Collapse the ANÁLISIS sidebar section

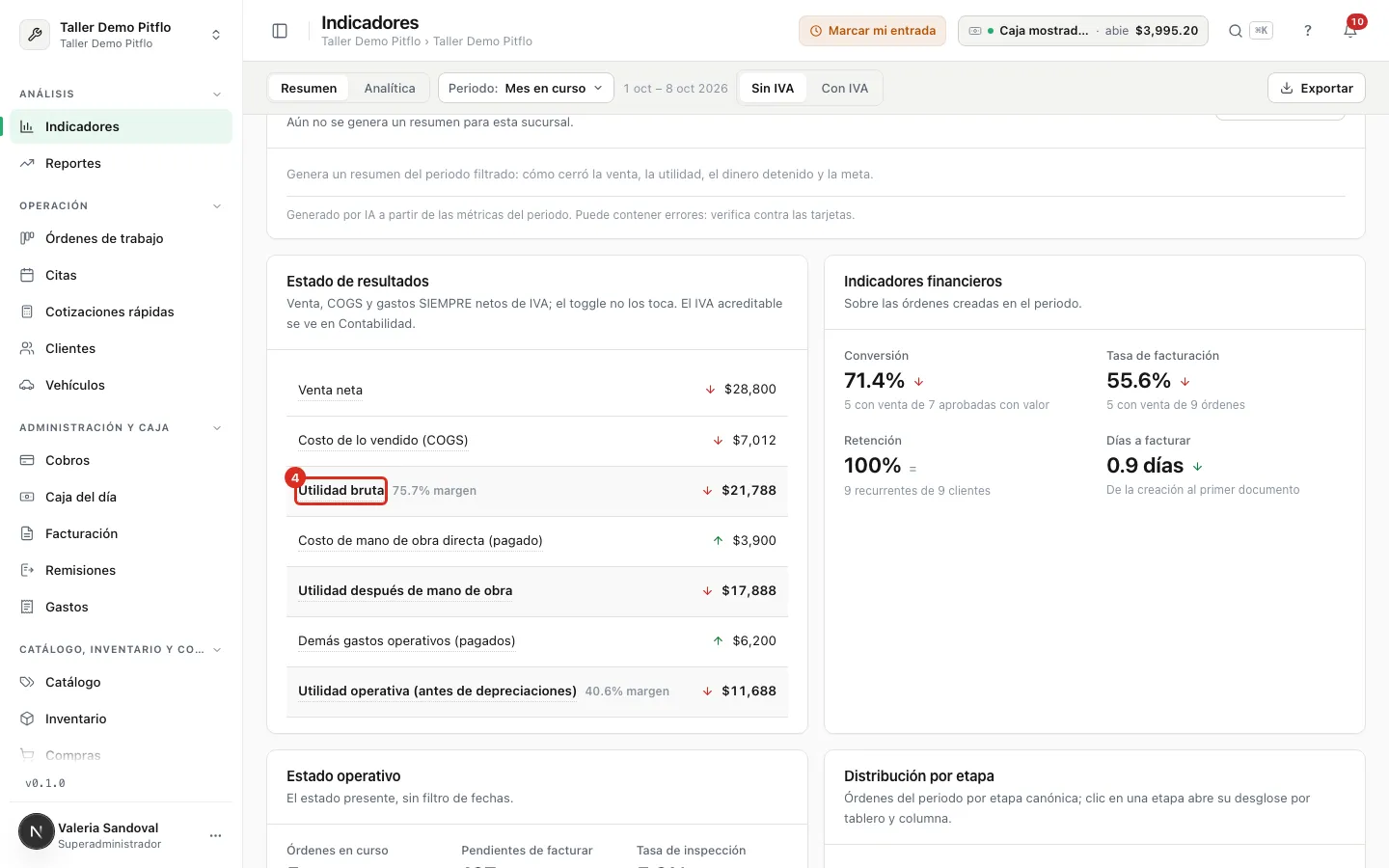point(217,95)
